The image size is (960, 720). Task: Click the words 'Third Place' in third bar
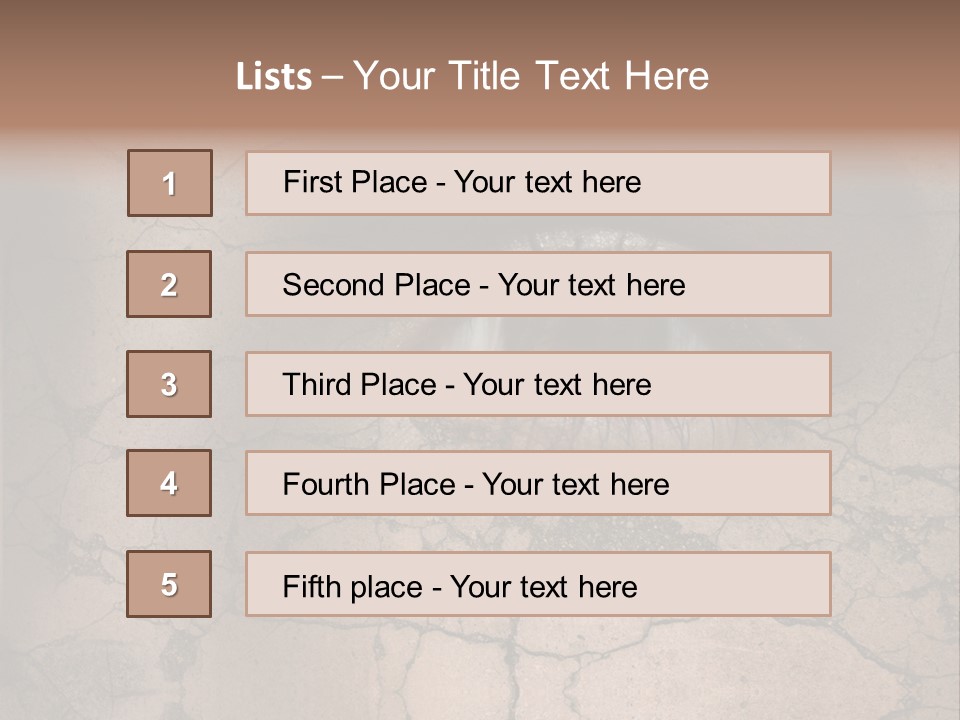click(x=359, y=384)
